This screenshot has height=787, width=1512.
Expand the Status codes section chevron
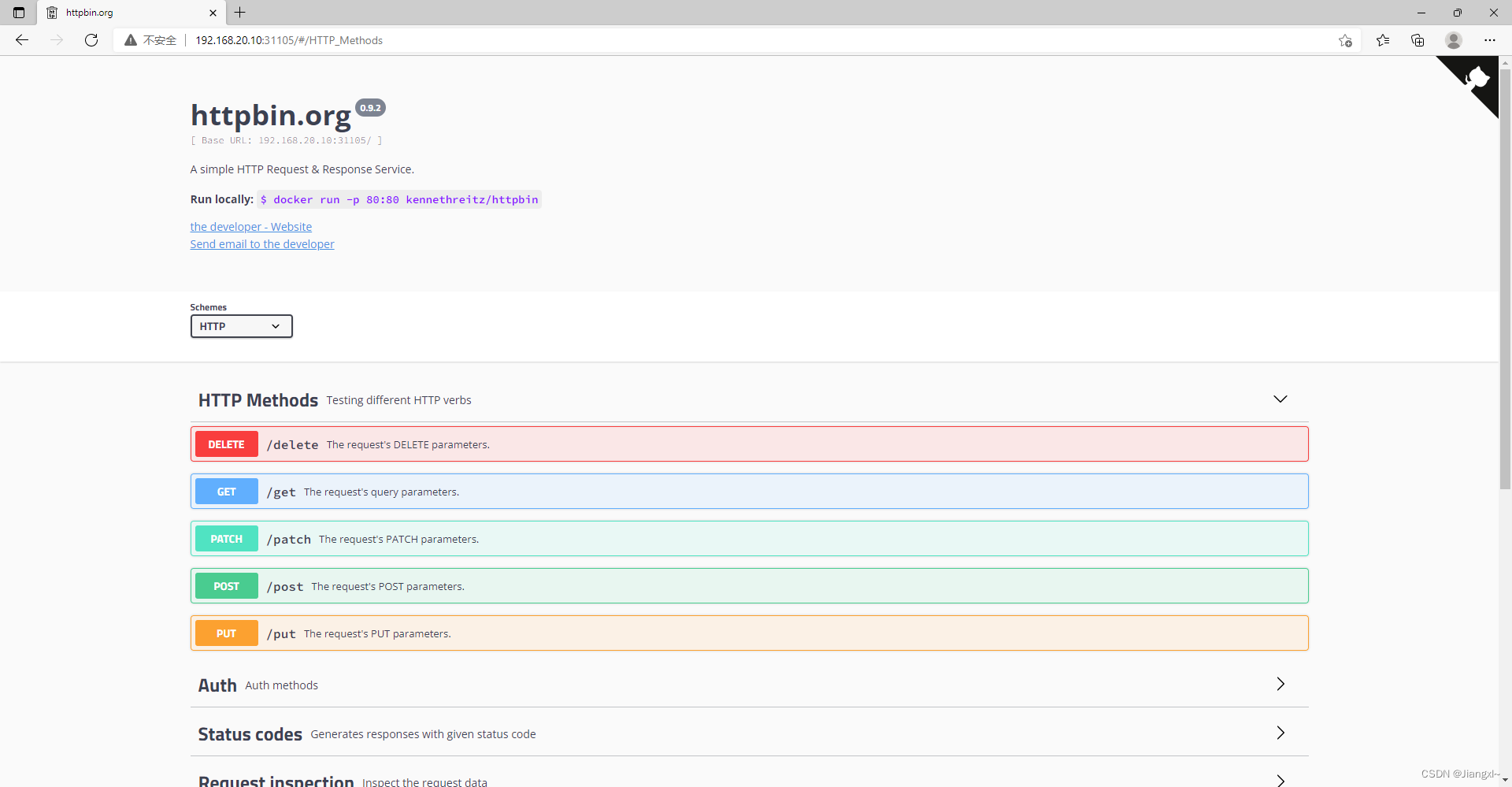point(1280,733)
